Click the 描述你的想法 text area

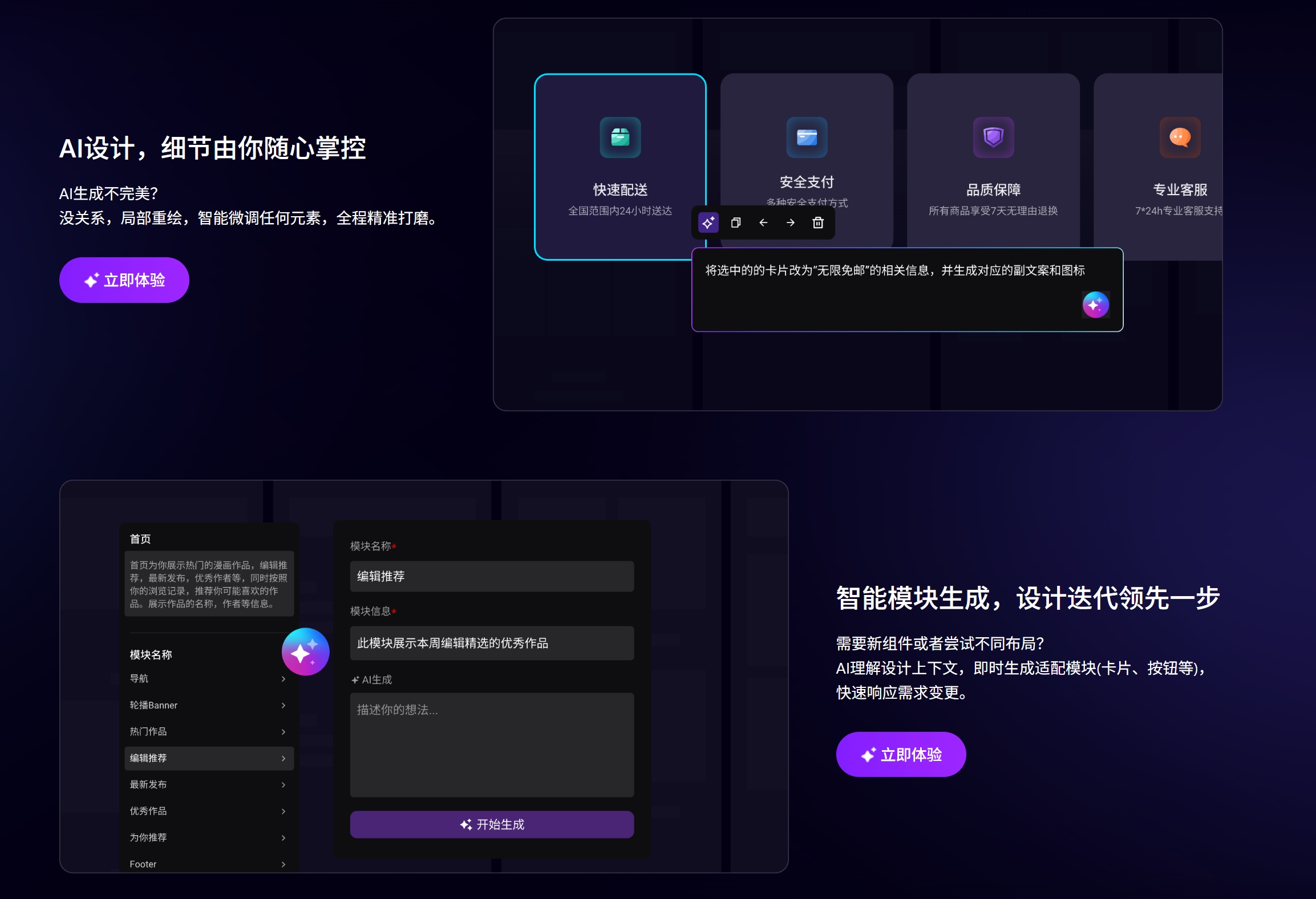[x=492, y=744]
